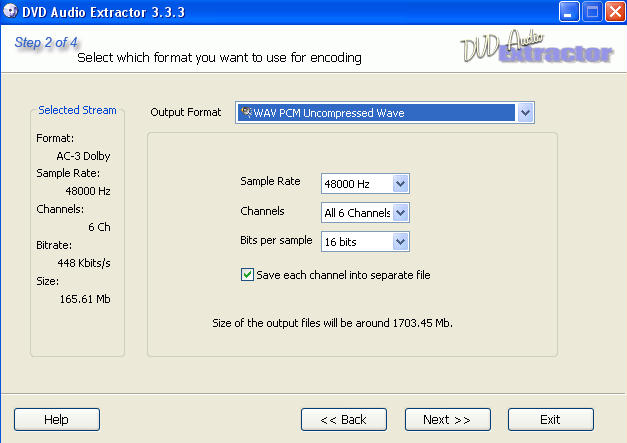Click the Format: label under Selected Stream

[x=55, y=138]
